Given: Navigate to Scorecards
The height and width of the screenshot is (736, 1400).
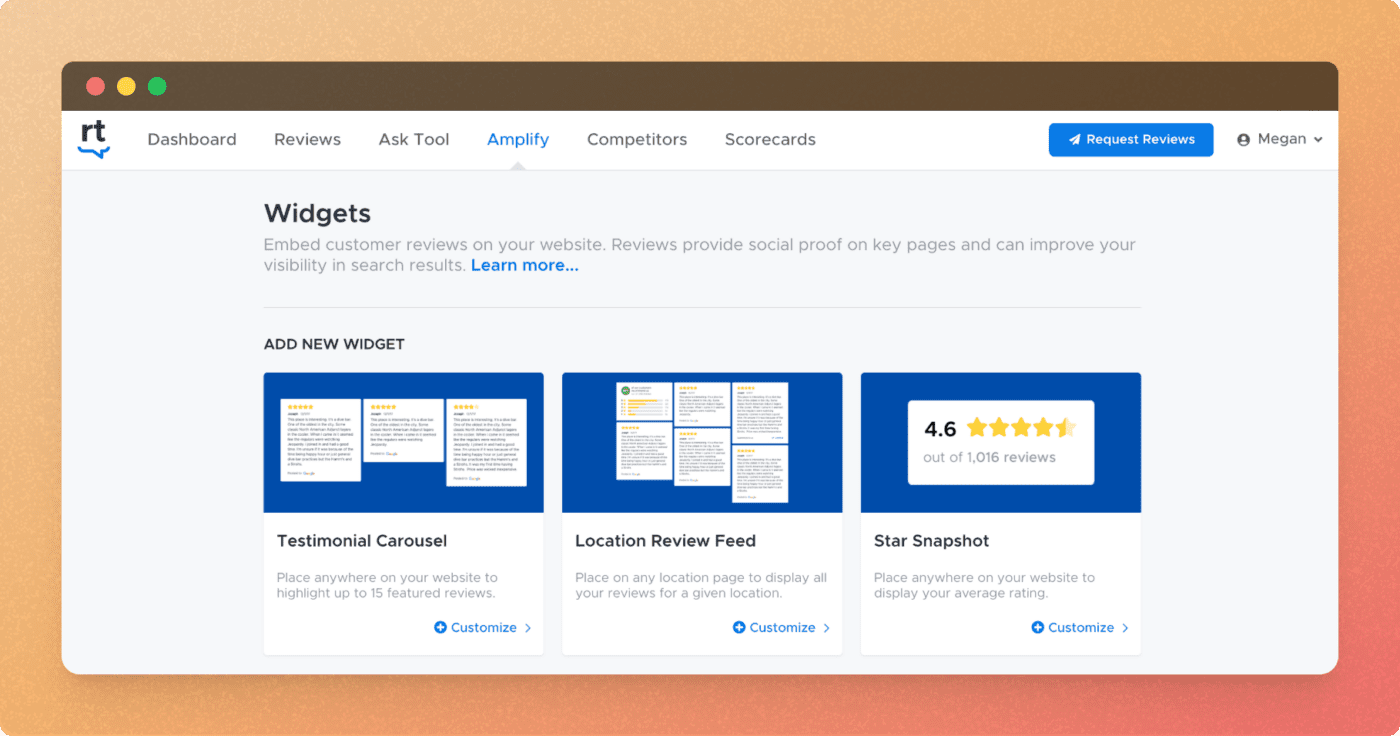Looking at the screenshot, I should pyautogui.click(x=770, y=139).
